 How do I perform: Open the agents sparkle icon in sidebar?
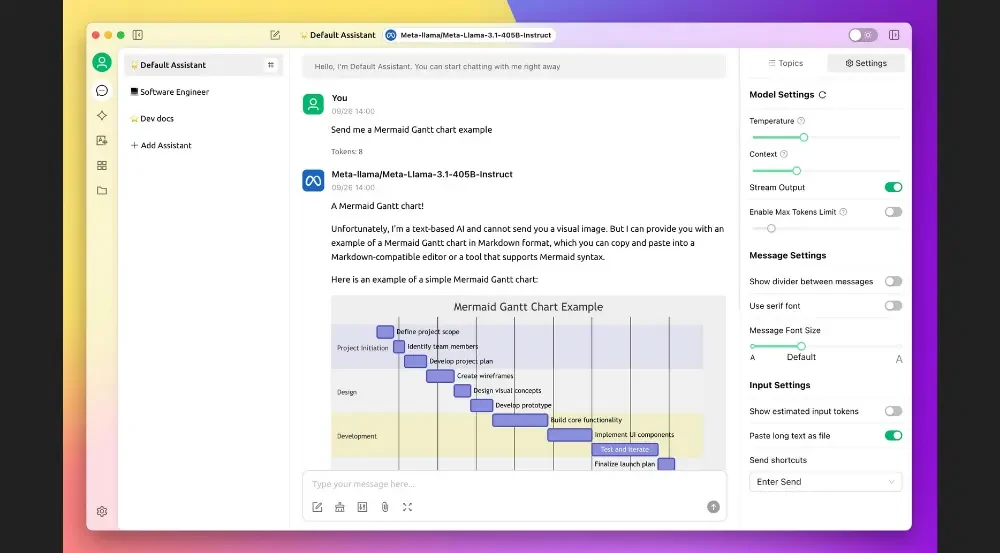[102, 115]
